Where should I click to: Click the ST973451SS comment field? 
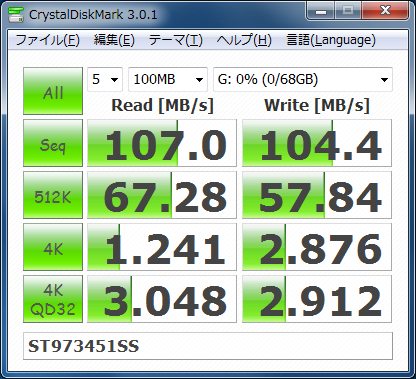point(208,346)
